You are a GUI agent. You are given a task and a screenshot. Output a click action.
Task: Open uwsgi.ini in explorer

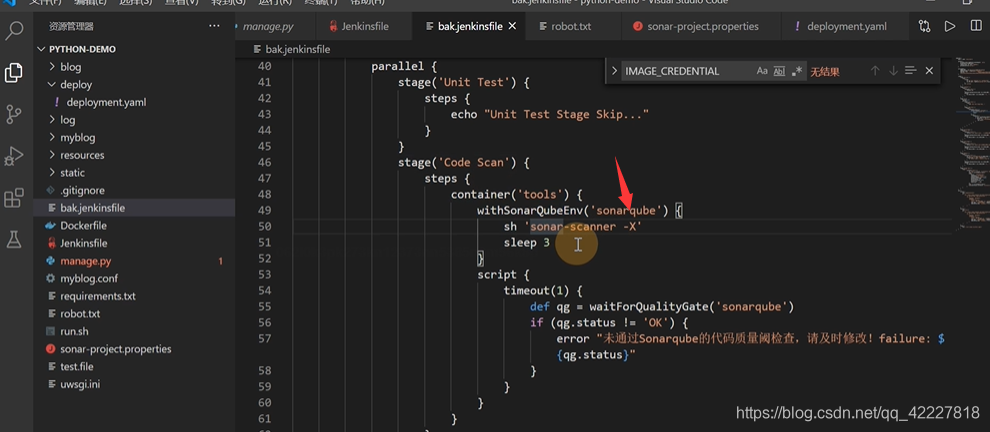pos(134,384)
